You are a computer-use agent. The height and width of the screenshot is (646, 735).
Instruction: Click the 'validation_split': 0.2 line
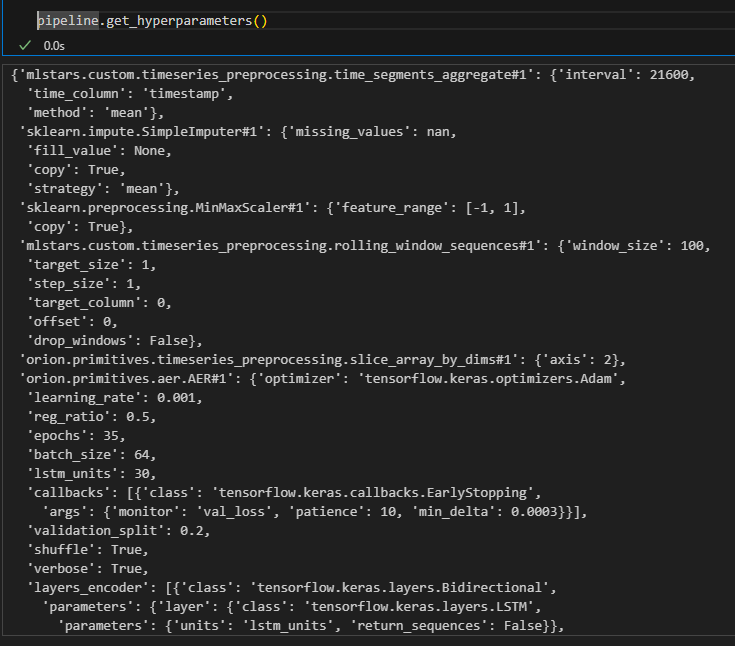tap(118, 531)
